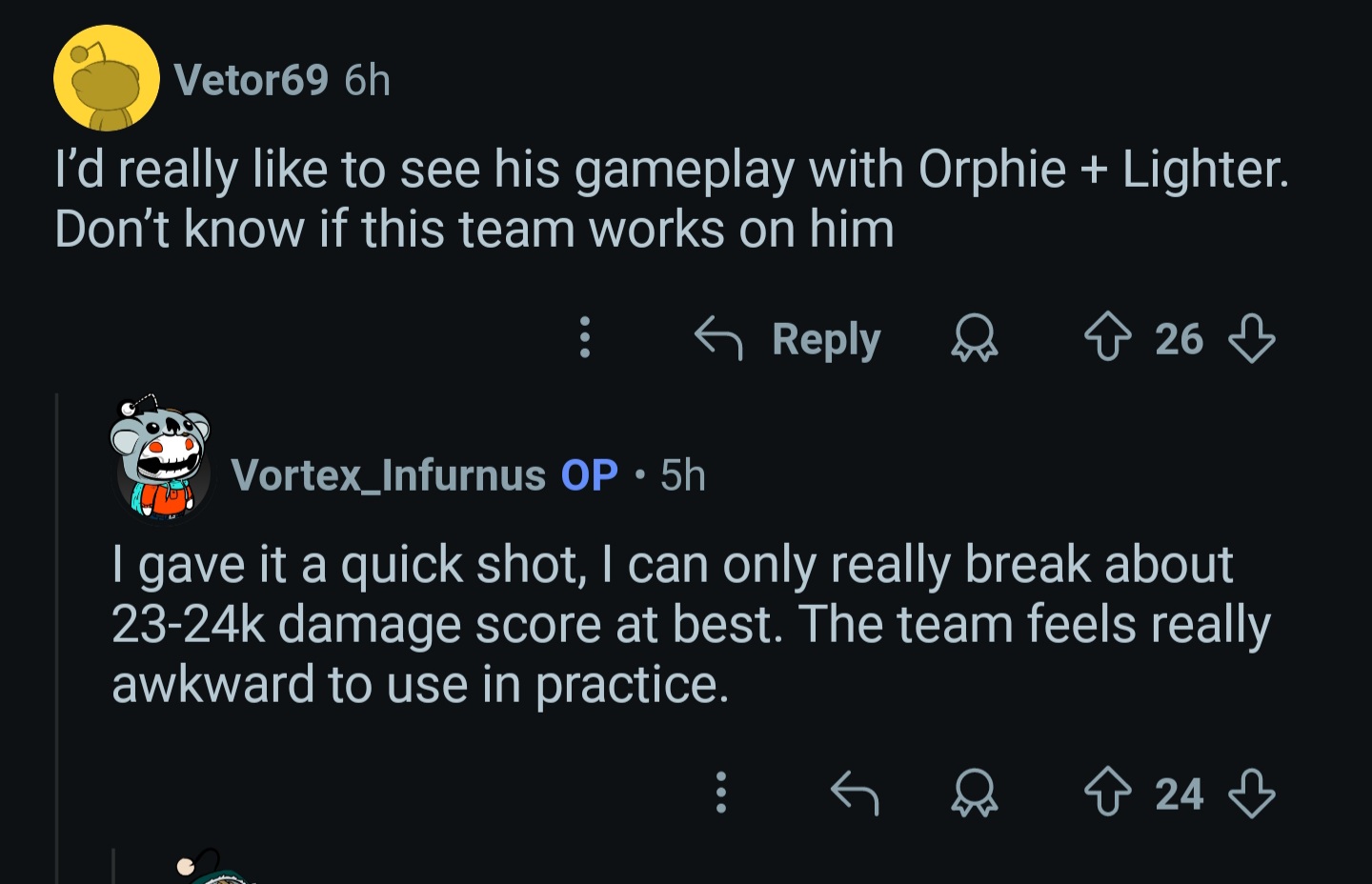Tap the 5h timestamp on the reply
Screen dimensions: 1372x884
[x=683, y=474]
